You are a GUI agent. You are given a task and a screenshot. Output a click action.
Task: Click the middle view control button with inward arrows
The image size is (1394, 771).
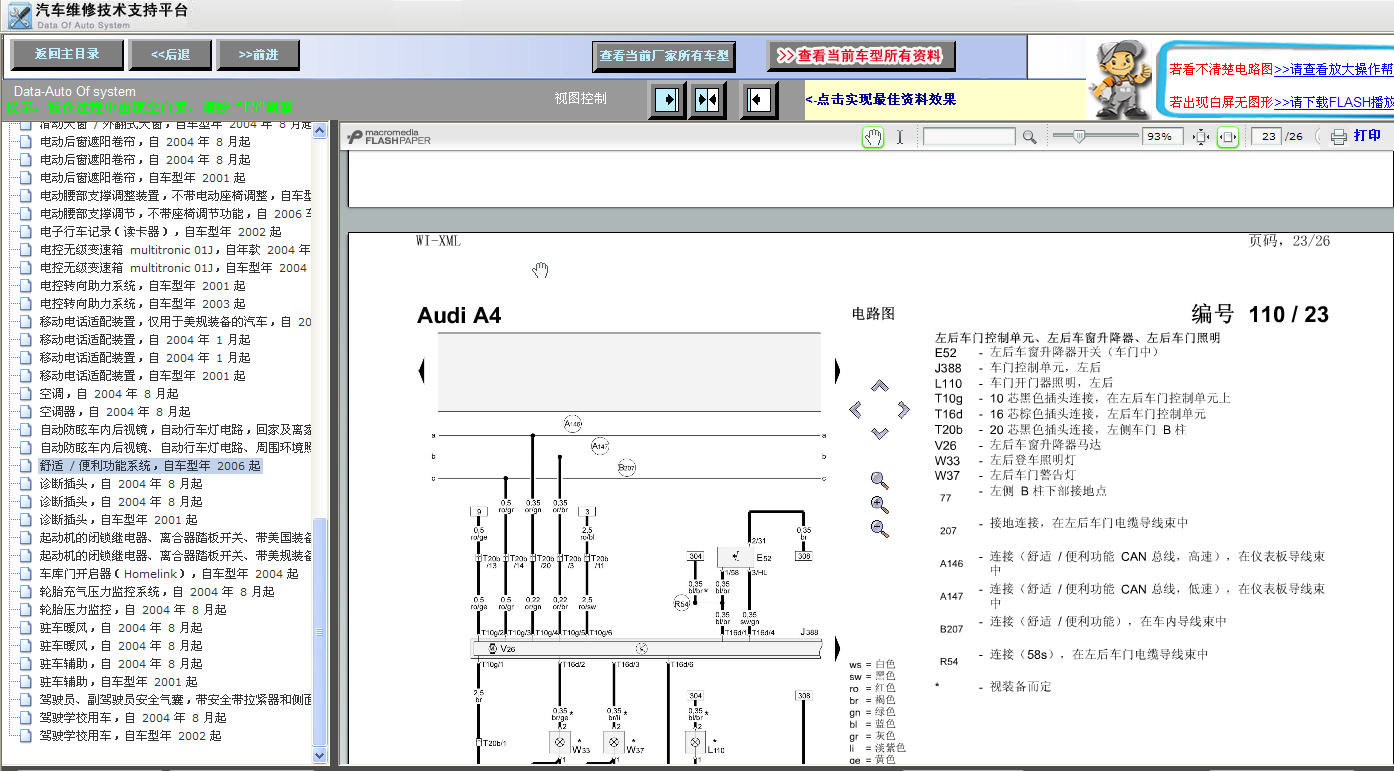(x=707, y=100)
